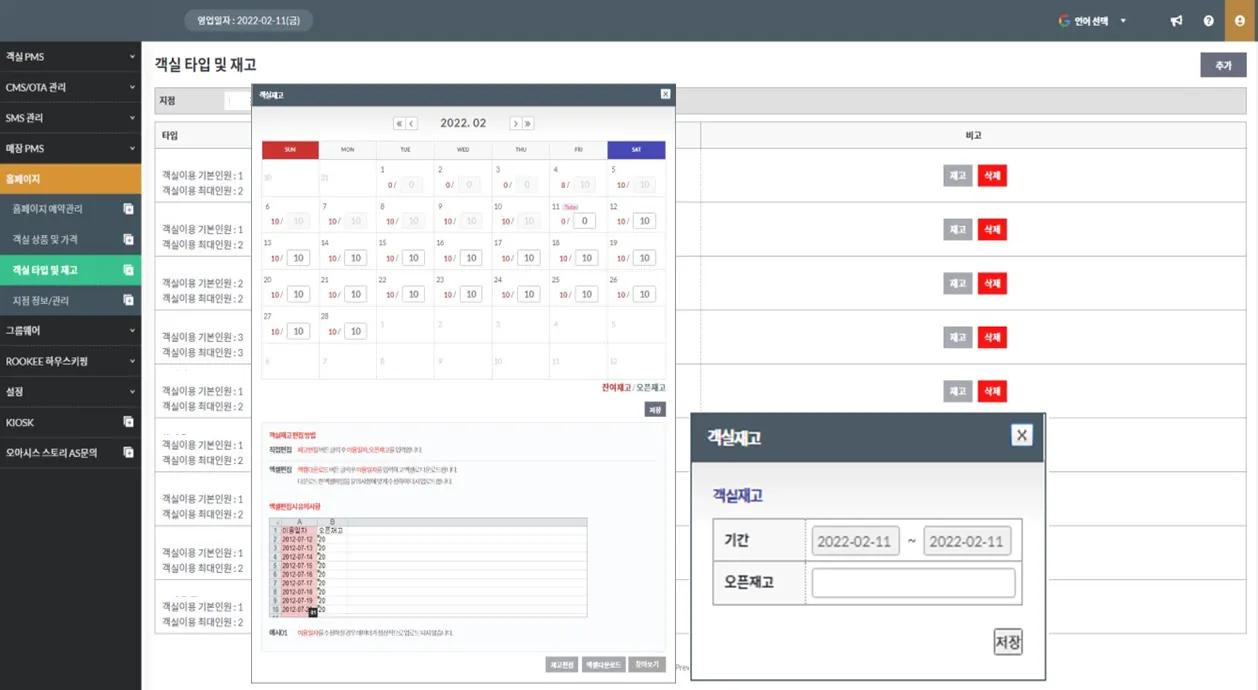Select 객실 타입 및 재고 menu item
This screenshot has width=1258, height=690.
click(70, 270)
